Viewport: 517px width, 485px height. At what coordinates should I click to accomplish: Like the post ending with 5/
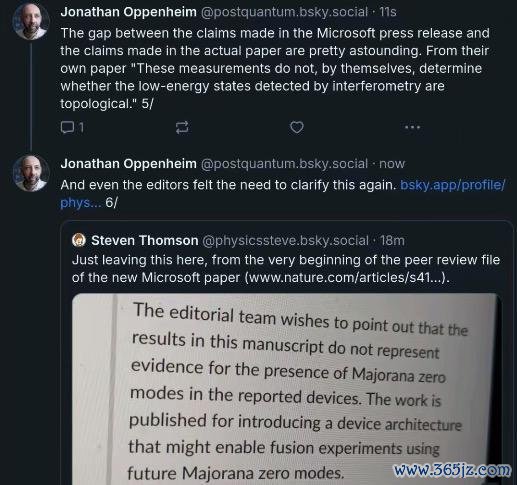click(297, 127)
